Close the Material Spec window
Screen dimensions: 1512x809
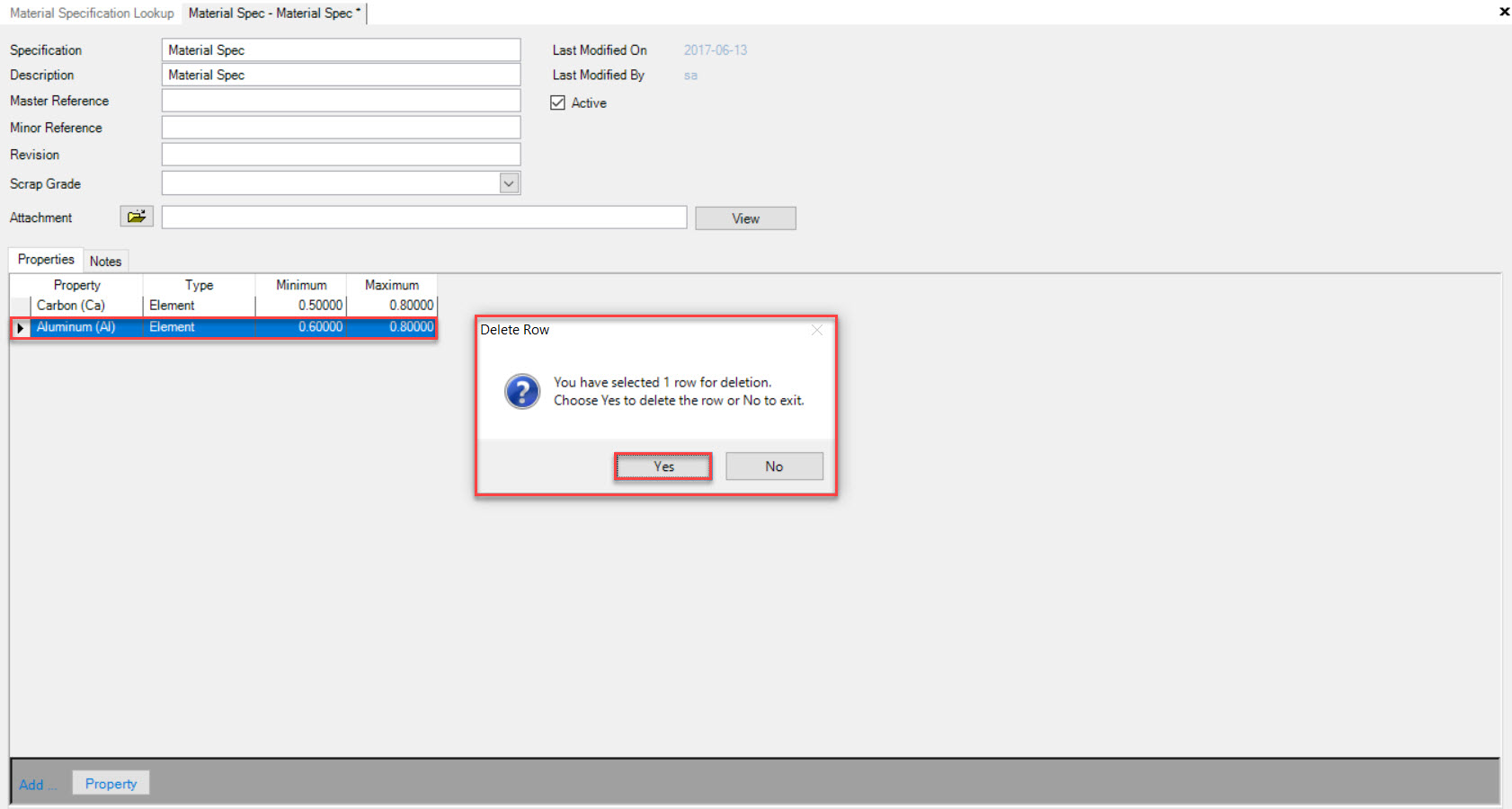1504,12
